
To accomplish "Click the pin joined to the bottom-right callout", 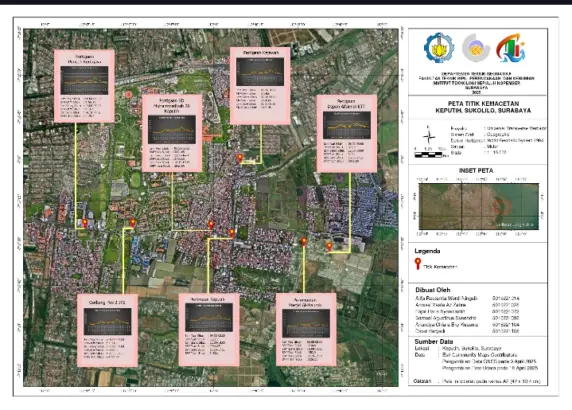I will point(304,241).
